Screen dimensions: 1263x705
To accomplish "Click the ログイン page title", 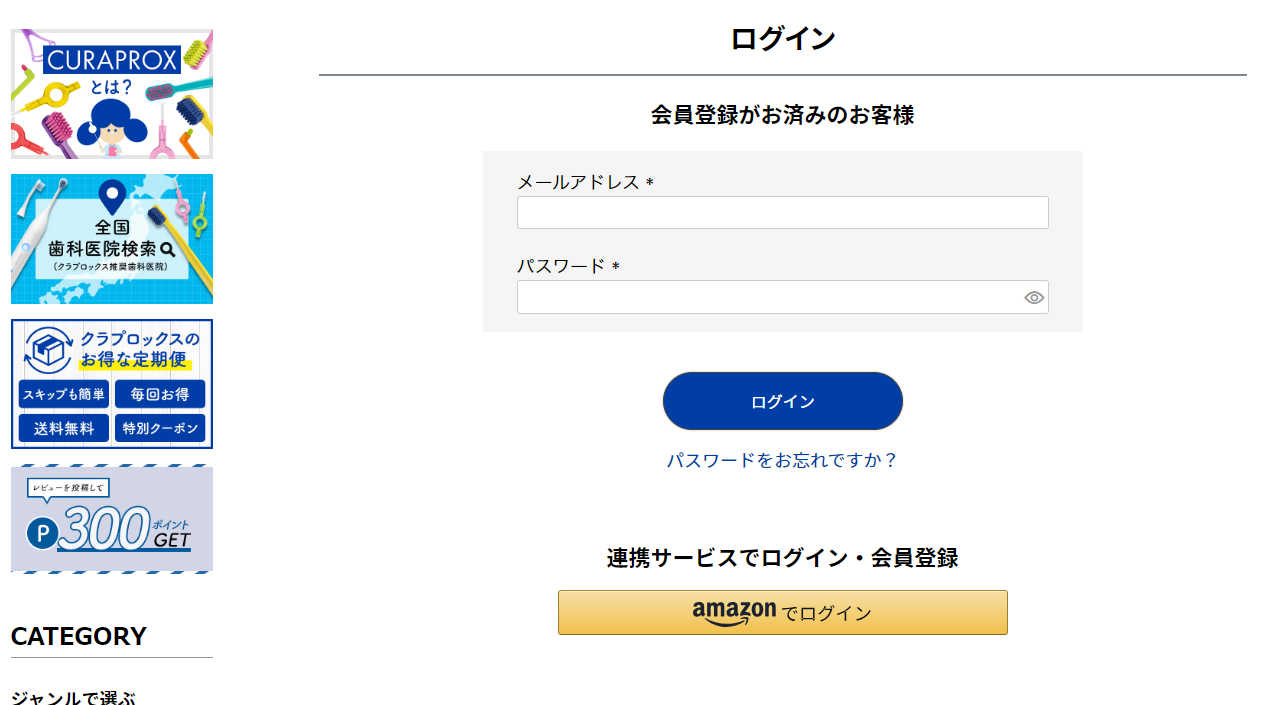I will pyautogui.click(x=782, y=38).
